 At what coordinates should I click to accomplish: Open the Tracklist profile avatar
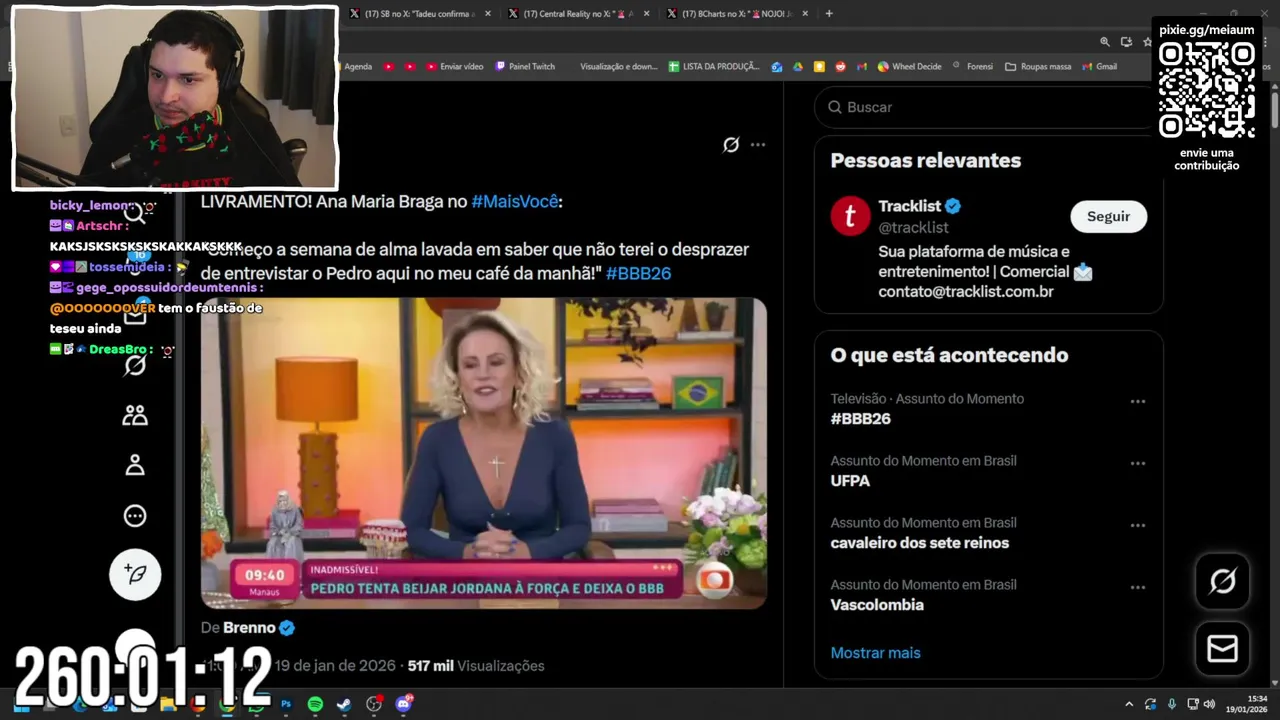click(x=850, y=216)
